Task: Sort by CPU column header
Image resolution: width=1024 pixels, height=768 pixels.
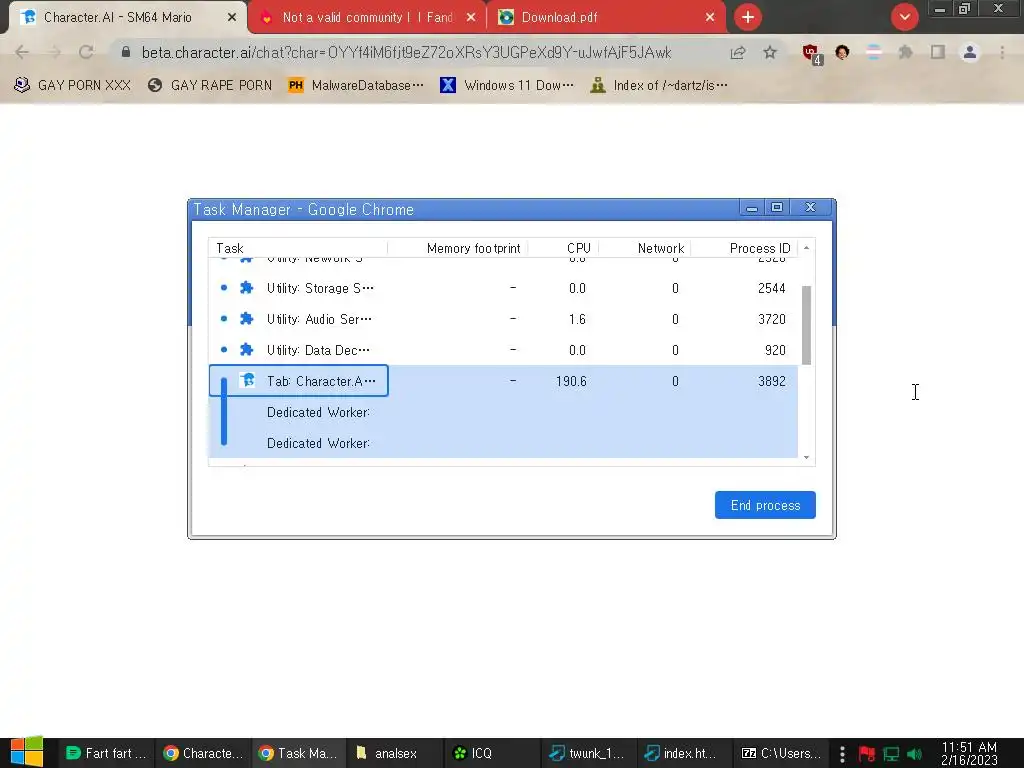Action: [579, 248]
